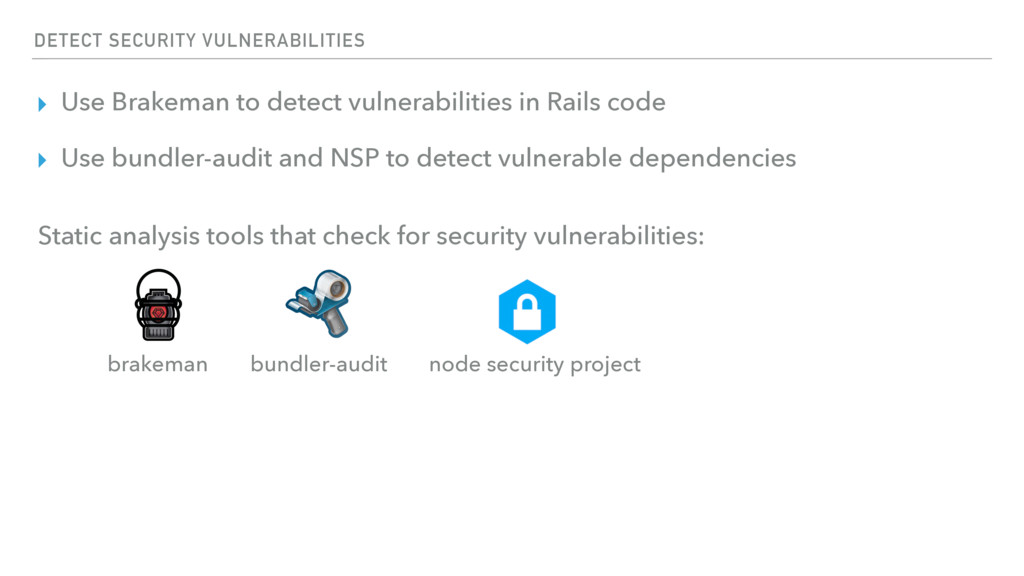Click the brakeman lantern icon
The height and width of the screenshot is (576, 1024).
[158, 305]
